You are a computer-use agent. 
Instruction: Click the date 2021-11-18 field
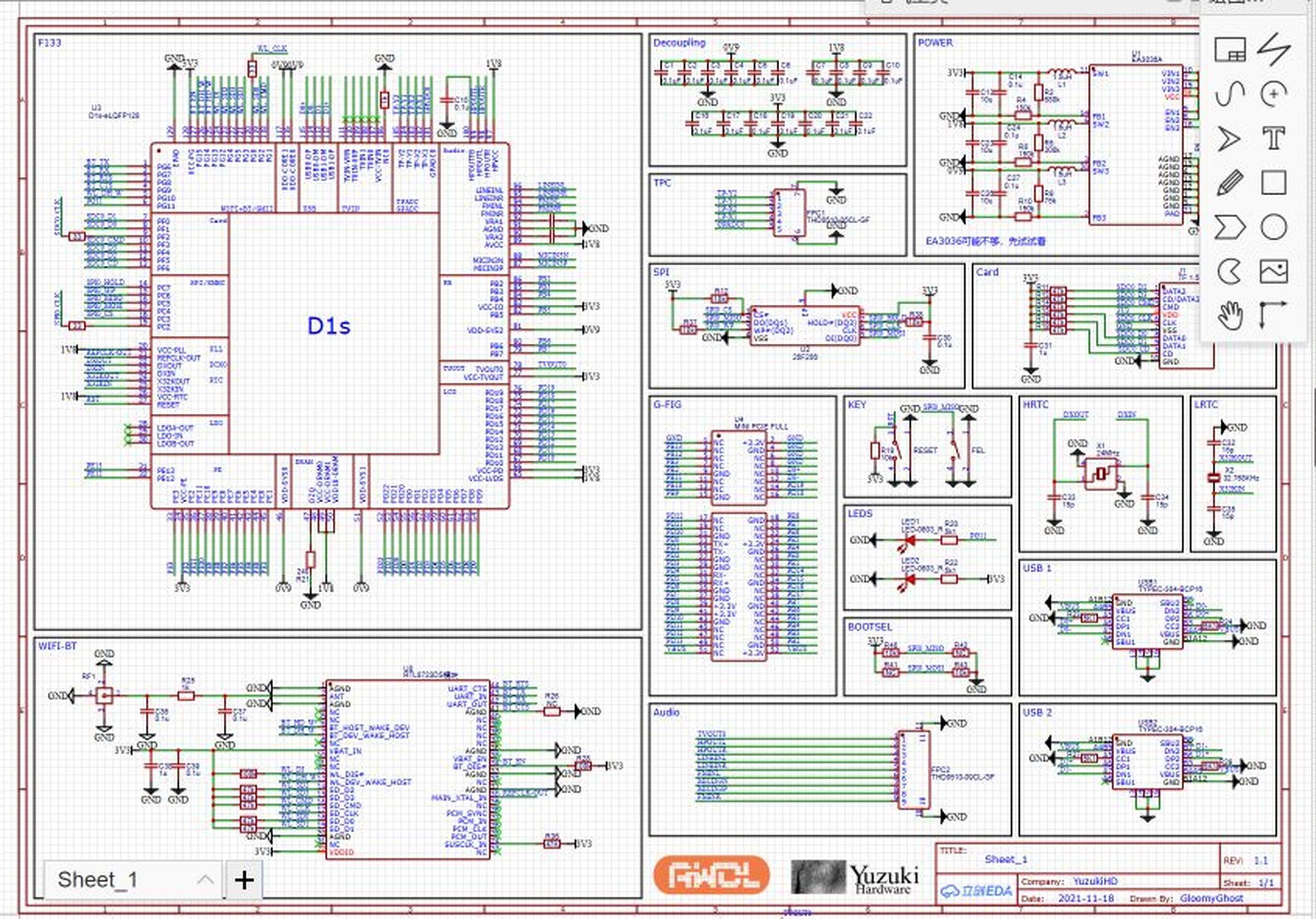[x=1086, y=898]
